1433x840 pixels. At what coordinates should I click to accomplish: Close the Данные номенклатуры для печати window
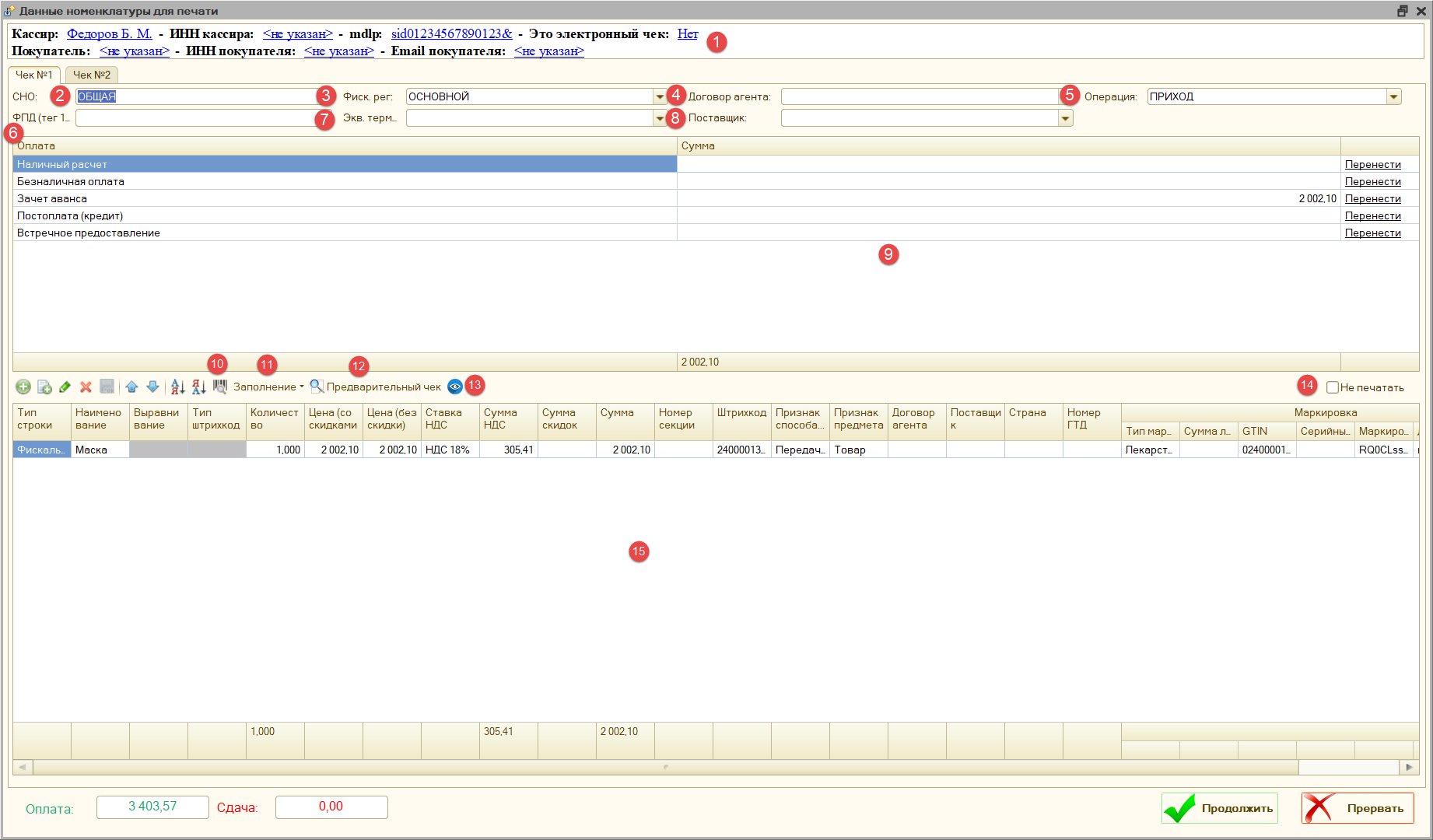(x=1421, y=11)
